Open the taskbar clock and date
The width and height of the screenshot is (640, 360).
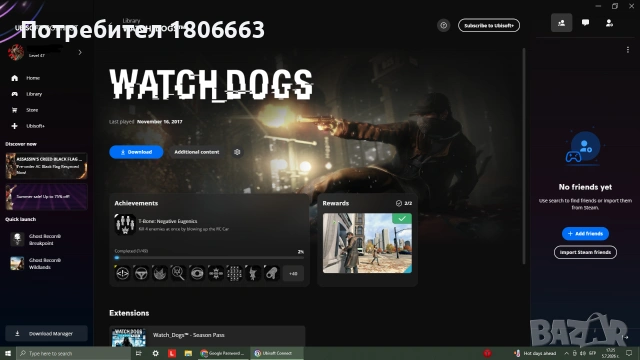[x=611, y=353]
